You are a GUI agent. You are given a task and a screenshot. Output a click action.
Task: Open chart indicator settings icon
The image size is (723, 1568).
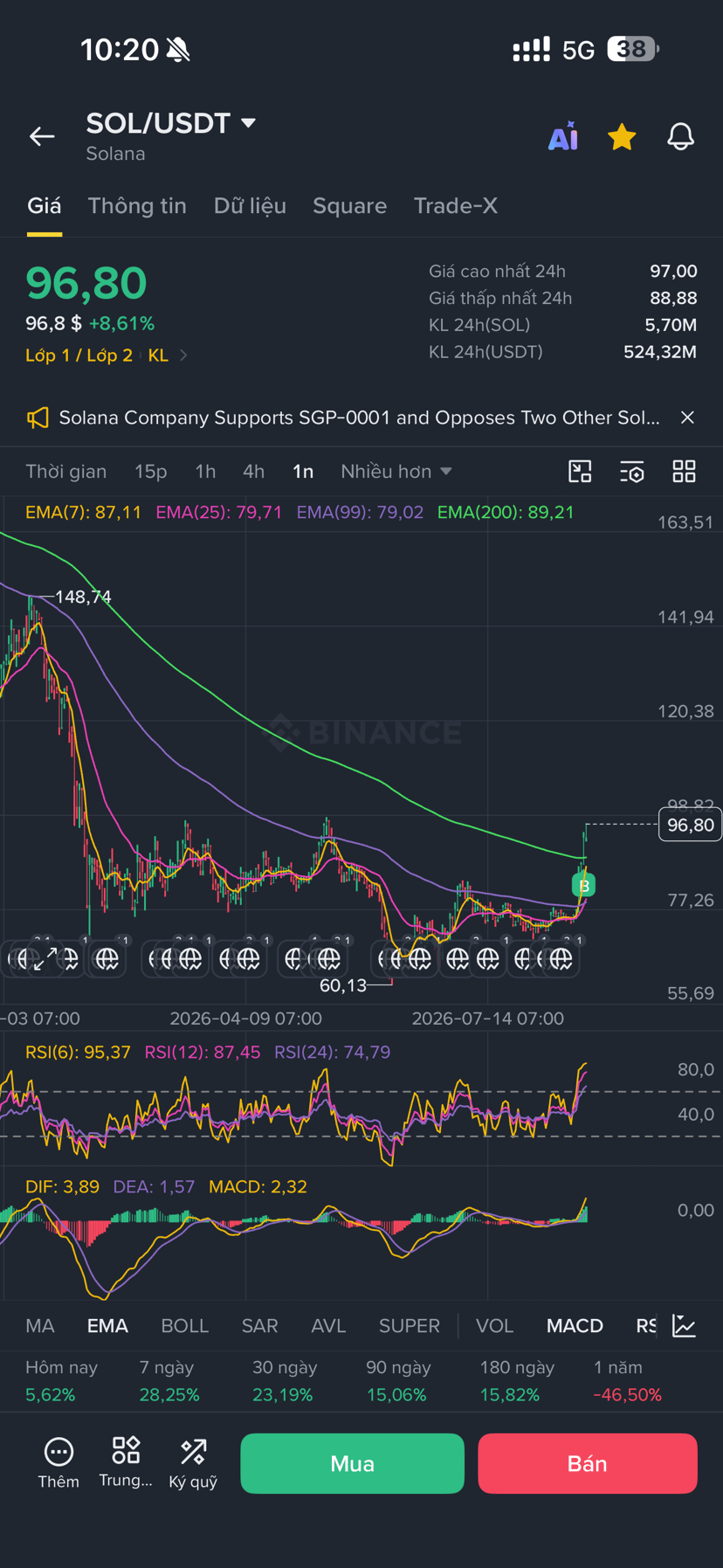(x=631, y=472)
